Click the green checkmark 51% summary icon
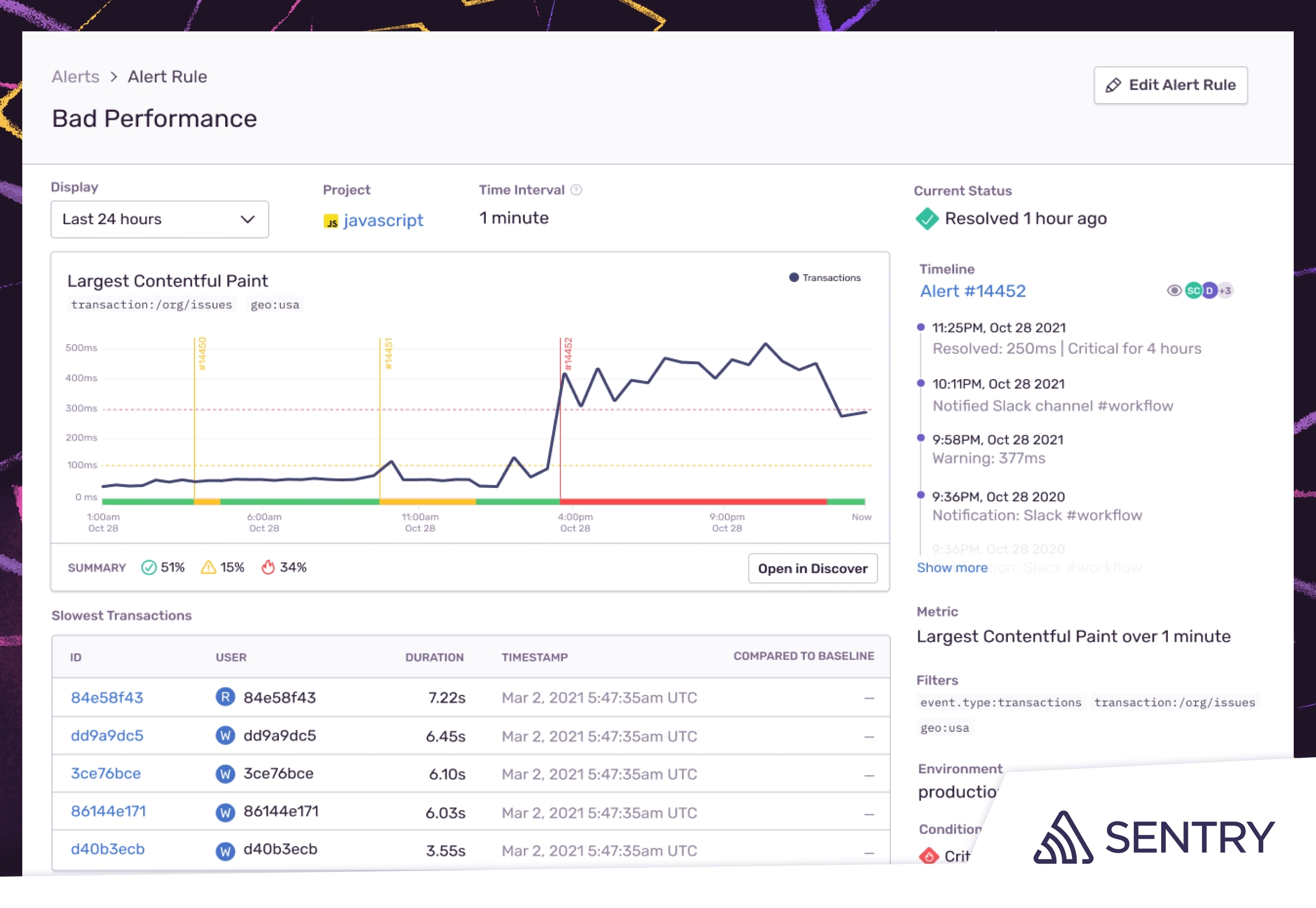This screenshot has height=908, width=1316. click(x=148, y=568)
